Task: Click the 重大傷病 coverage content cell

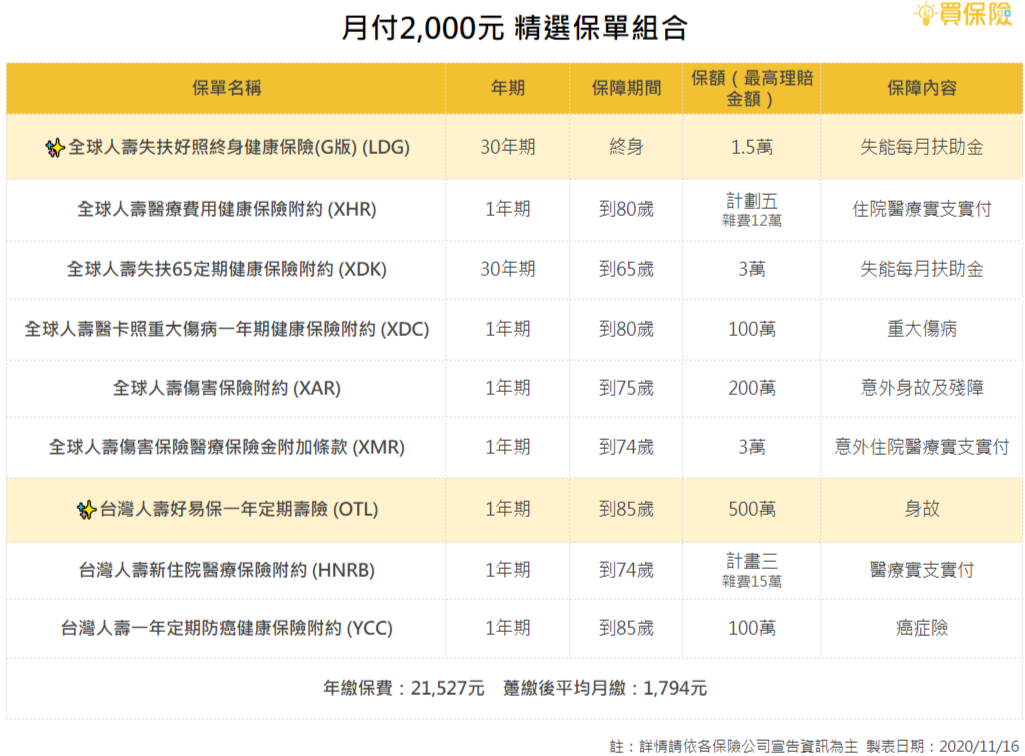Action: pos(922,329)
